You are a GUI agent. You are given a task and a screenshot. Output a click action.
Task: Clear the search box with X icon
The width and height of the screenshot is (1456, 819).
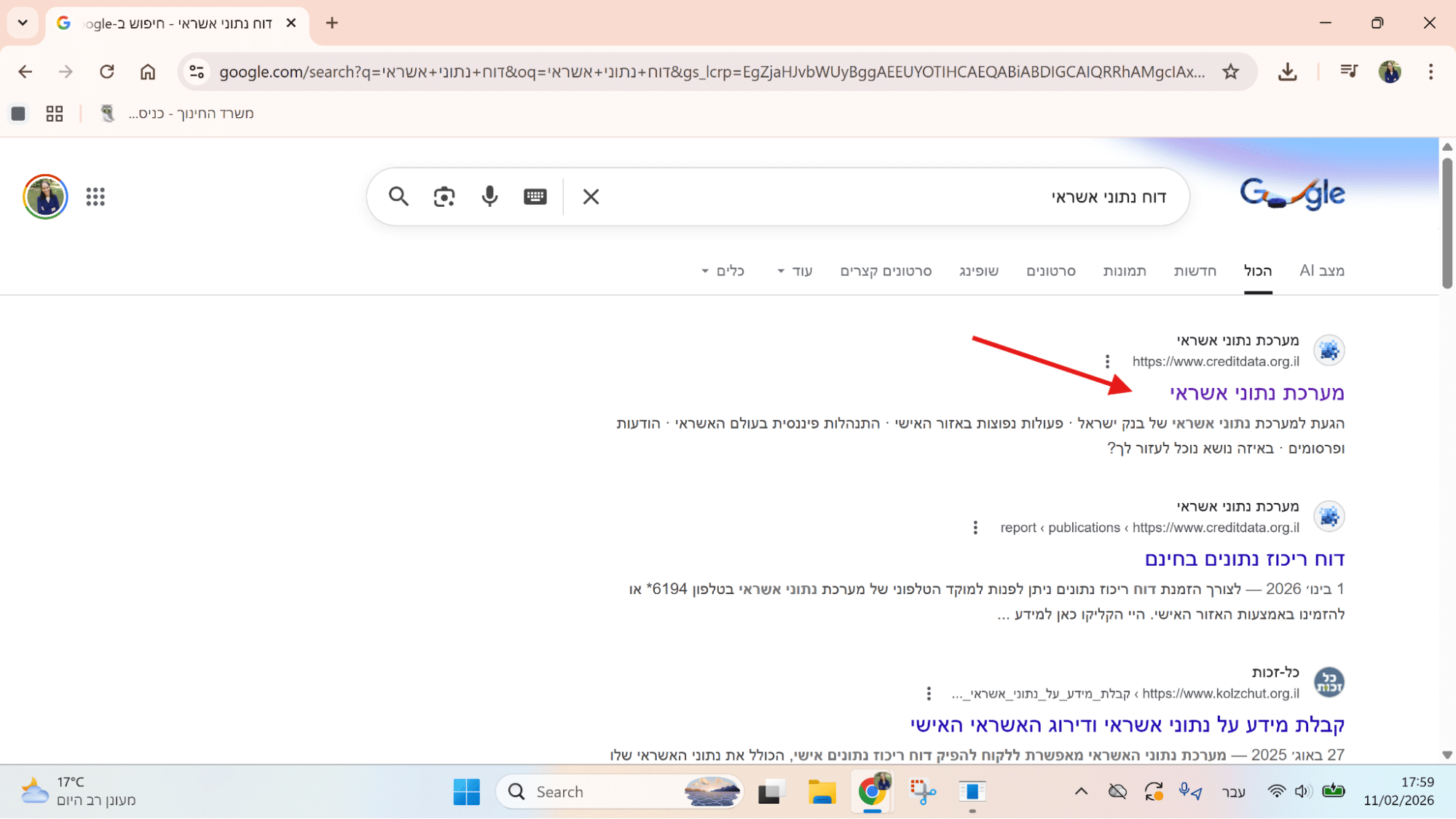[x=591, y=197]
